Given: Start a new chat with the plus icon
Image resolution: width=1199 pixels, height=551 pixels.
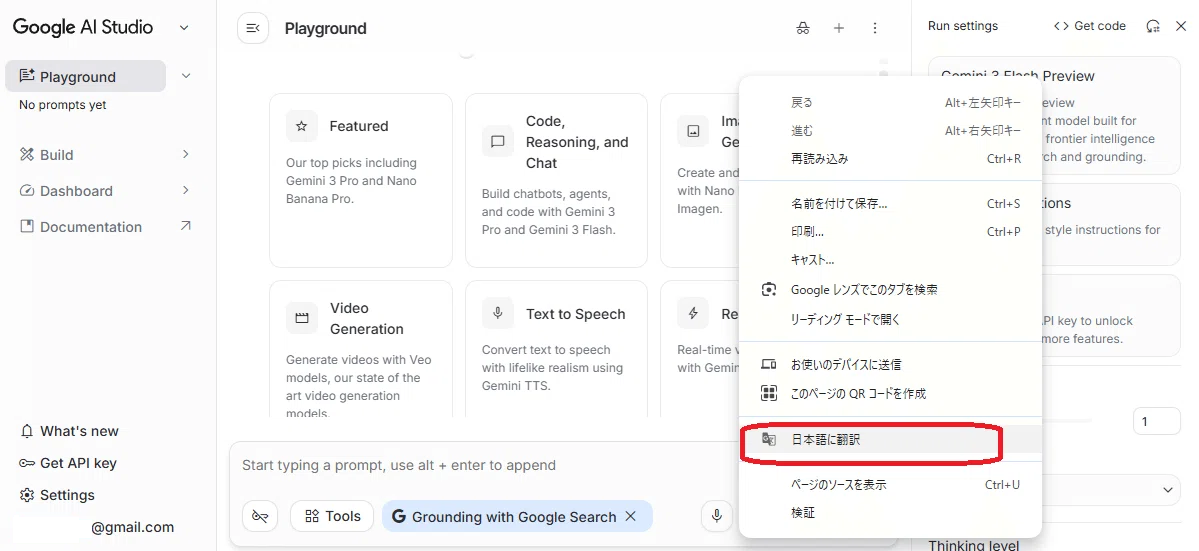Looking at the screenshot, I should [x=839, y=28].
